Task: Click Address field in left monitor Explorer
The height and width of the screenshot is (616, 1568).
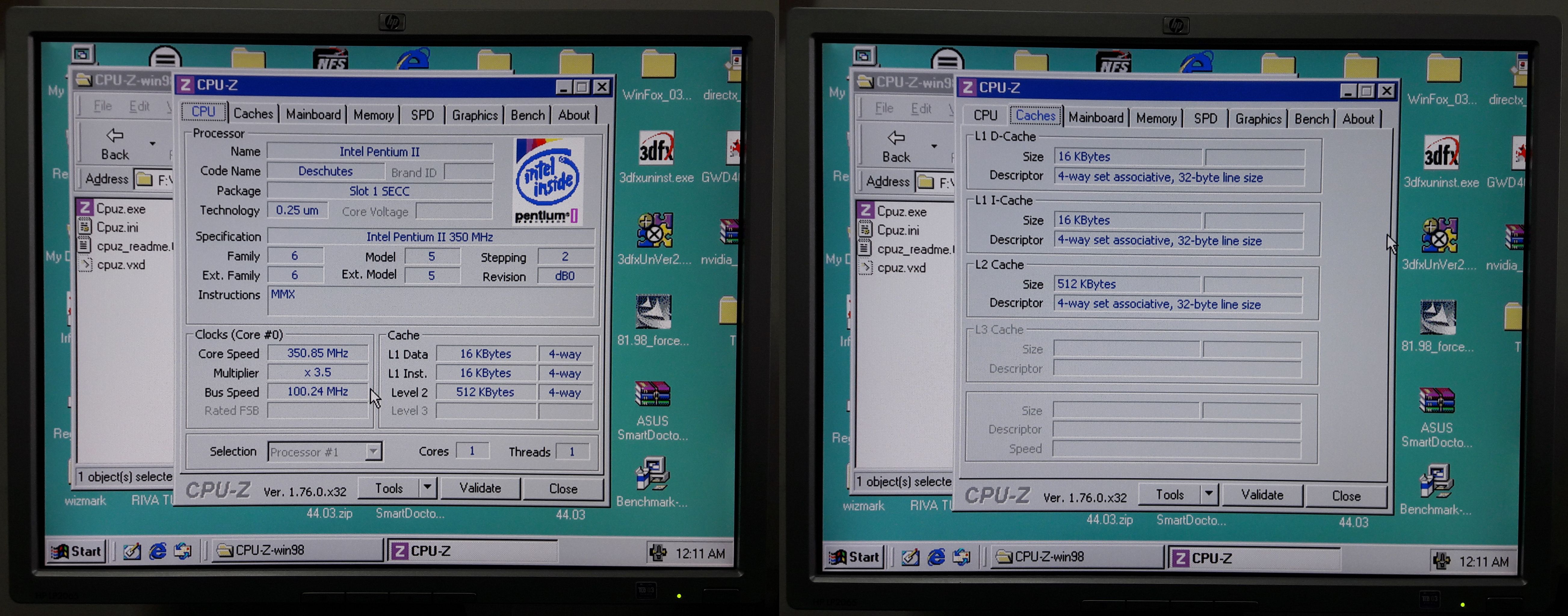Action: (x=153, y=179)
